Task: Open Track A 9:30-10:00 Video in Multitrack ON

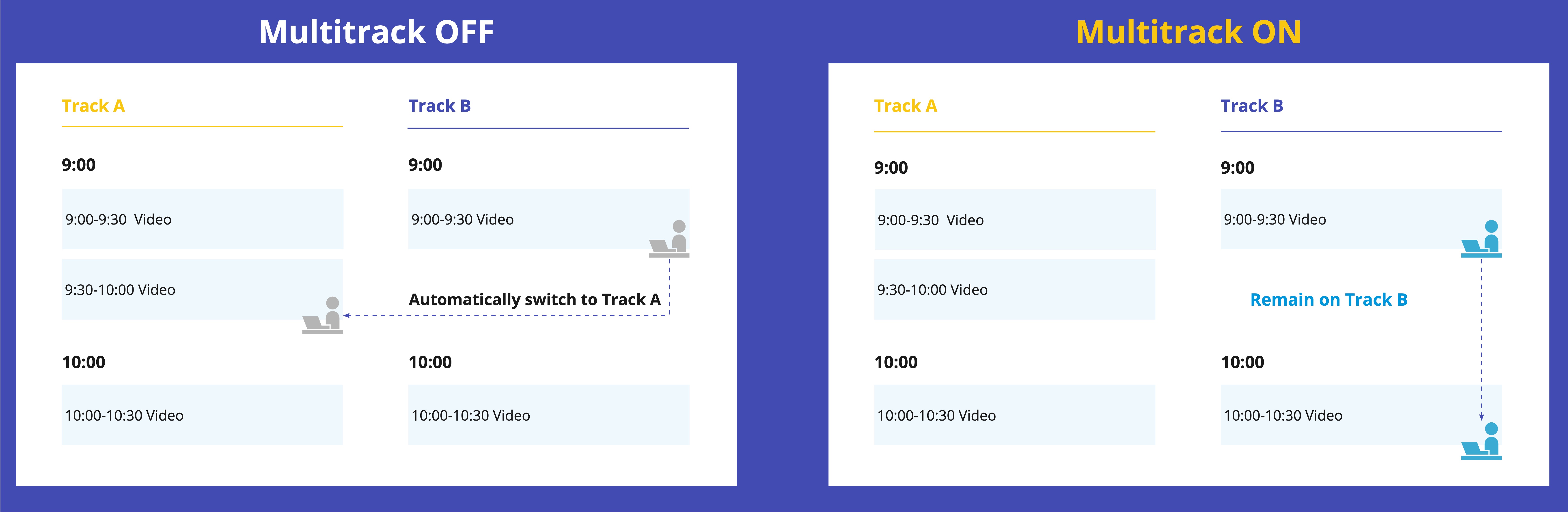Action: pos(1015,290)
